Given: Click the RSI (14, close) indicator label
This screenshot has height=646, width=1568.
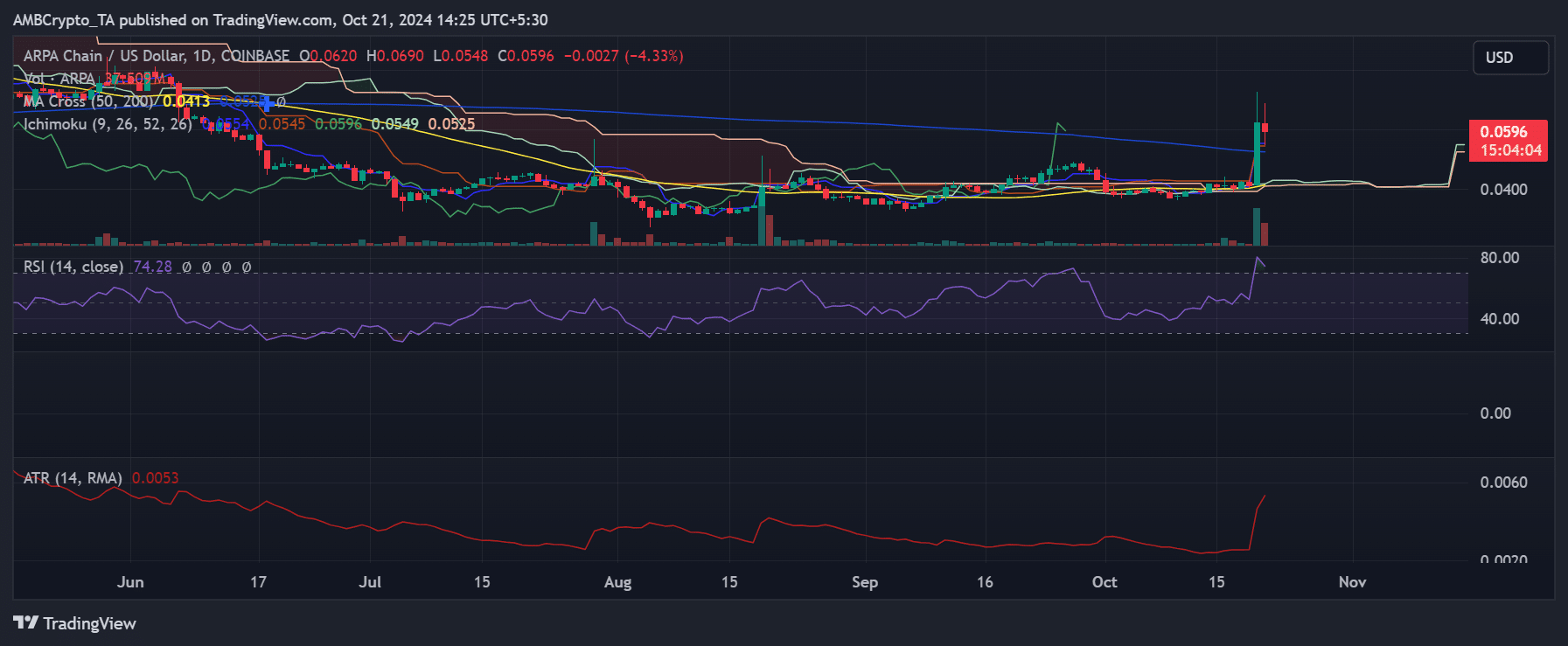Looking at the screenshot, I should click(73, 267).
